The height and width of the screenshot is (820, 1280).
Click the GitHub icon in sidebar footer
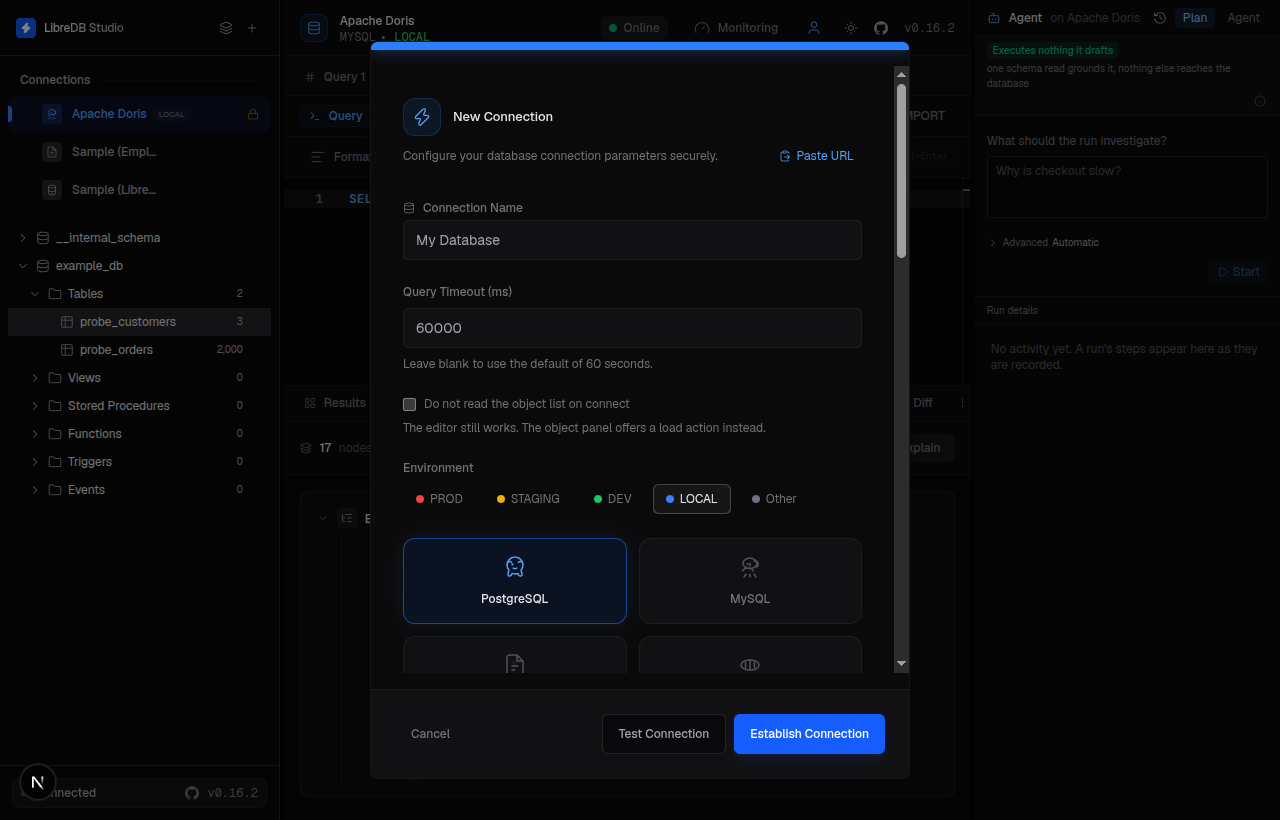click(x=192, y=793)
